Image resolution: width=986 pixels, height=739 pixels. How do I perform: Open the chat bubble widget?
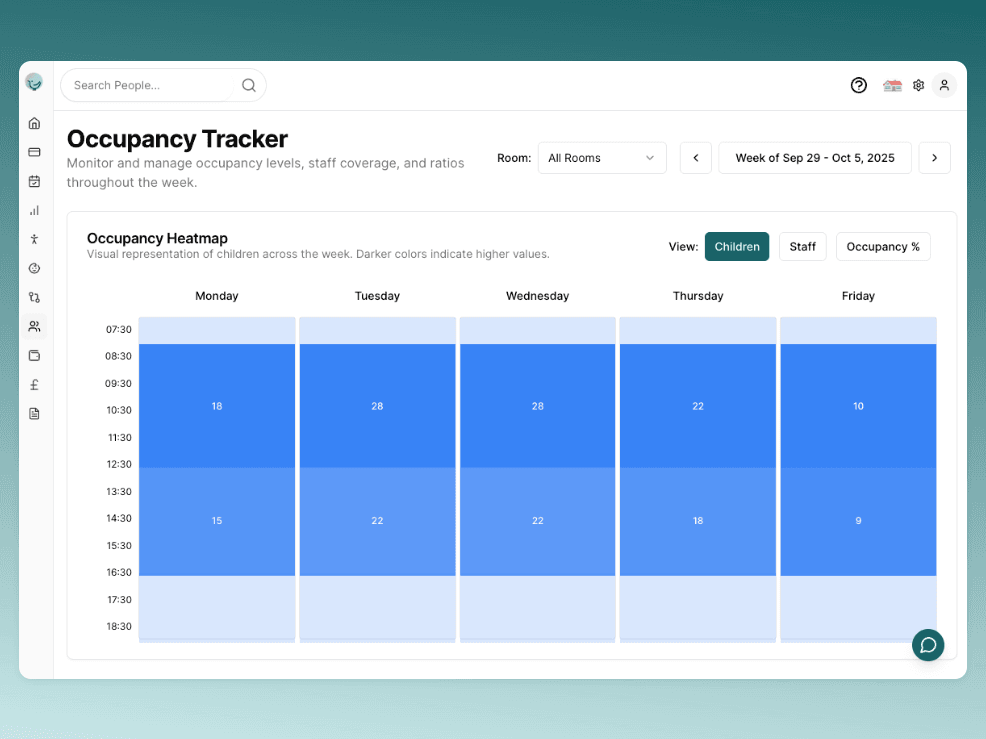(x=927, y=645)
